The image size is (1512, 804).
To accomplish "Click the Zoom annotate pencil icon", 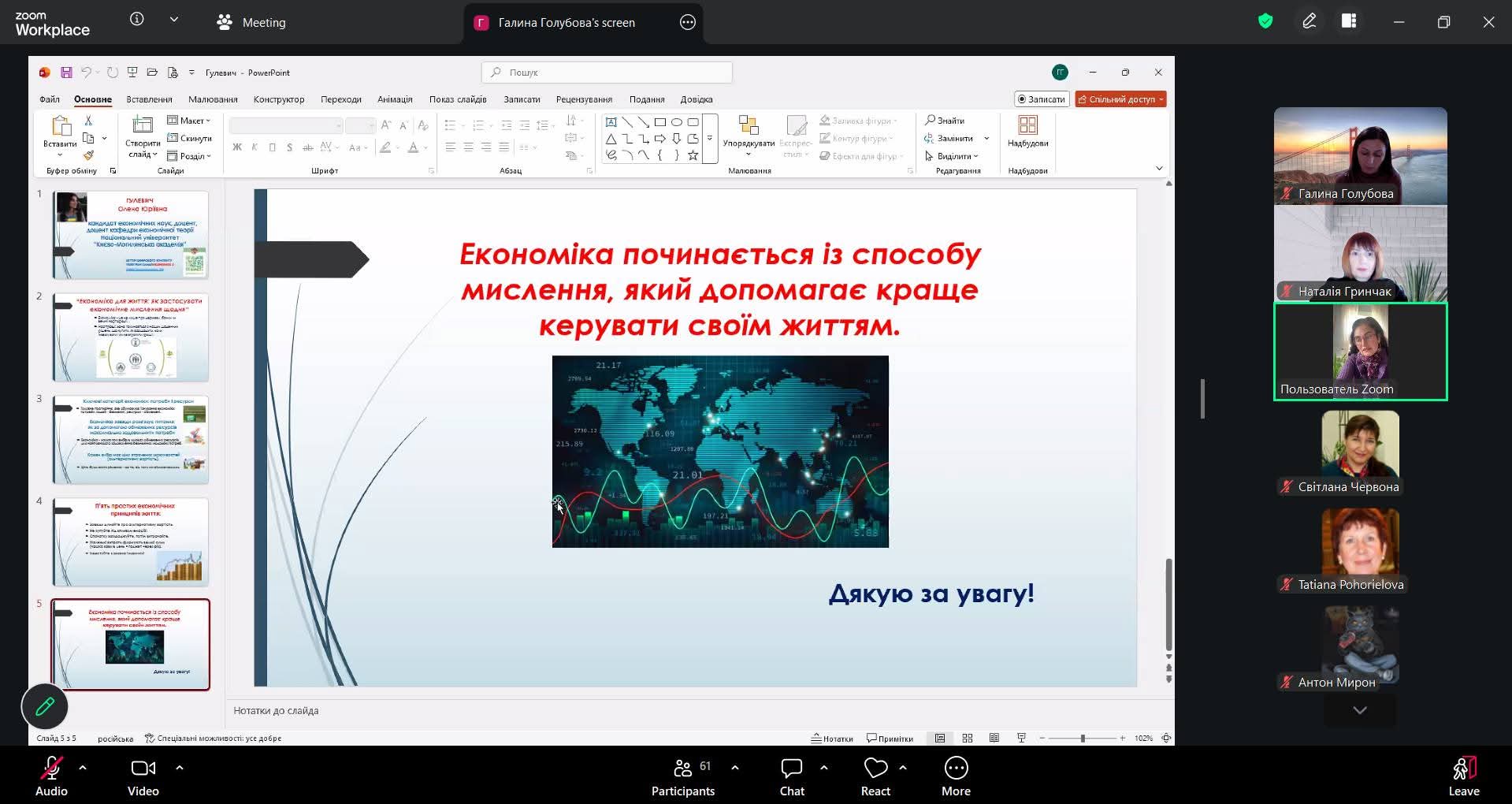I will (x=1309, y=22).
